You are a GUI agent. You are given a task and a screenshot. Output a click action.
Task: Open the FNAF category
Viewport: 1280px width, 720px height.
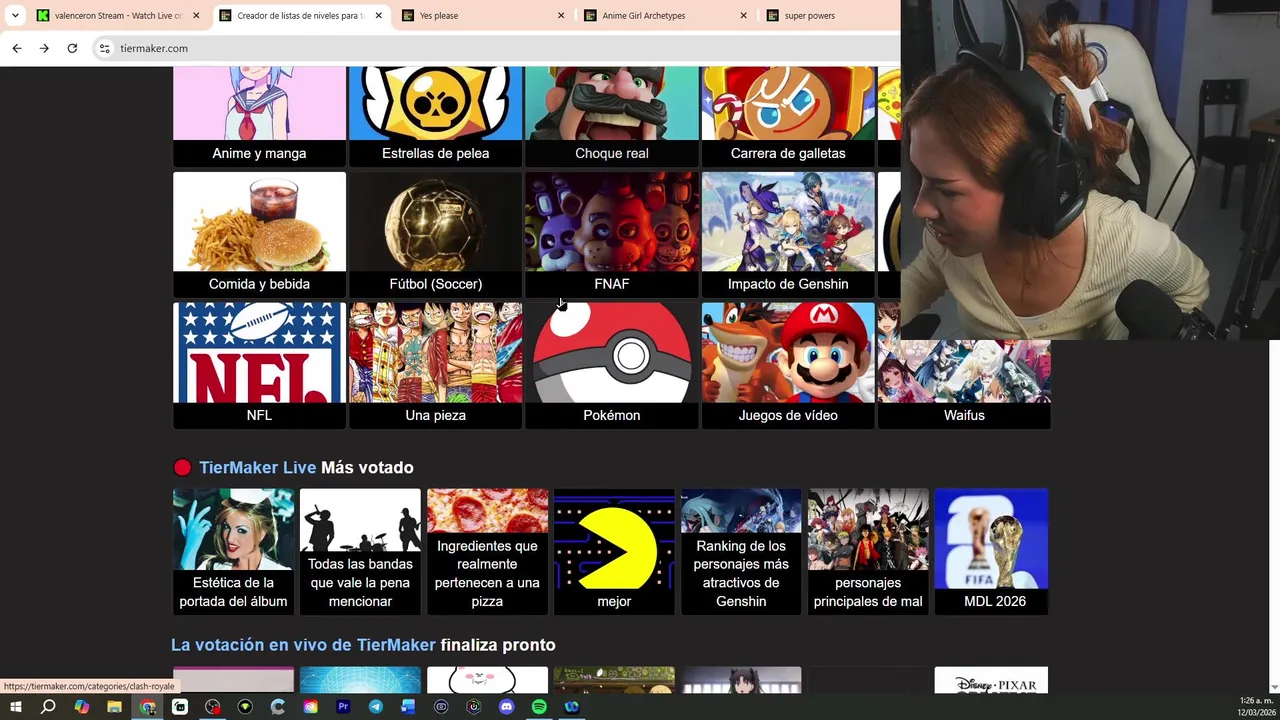point(612,235)
